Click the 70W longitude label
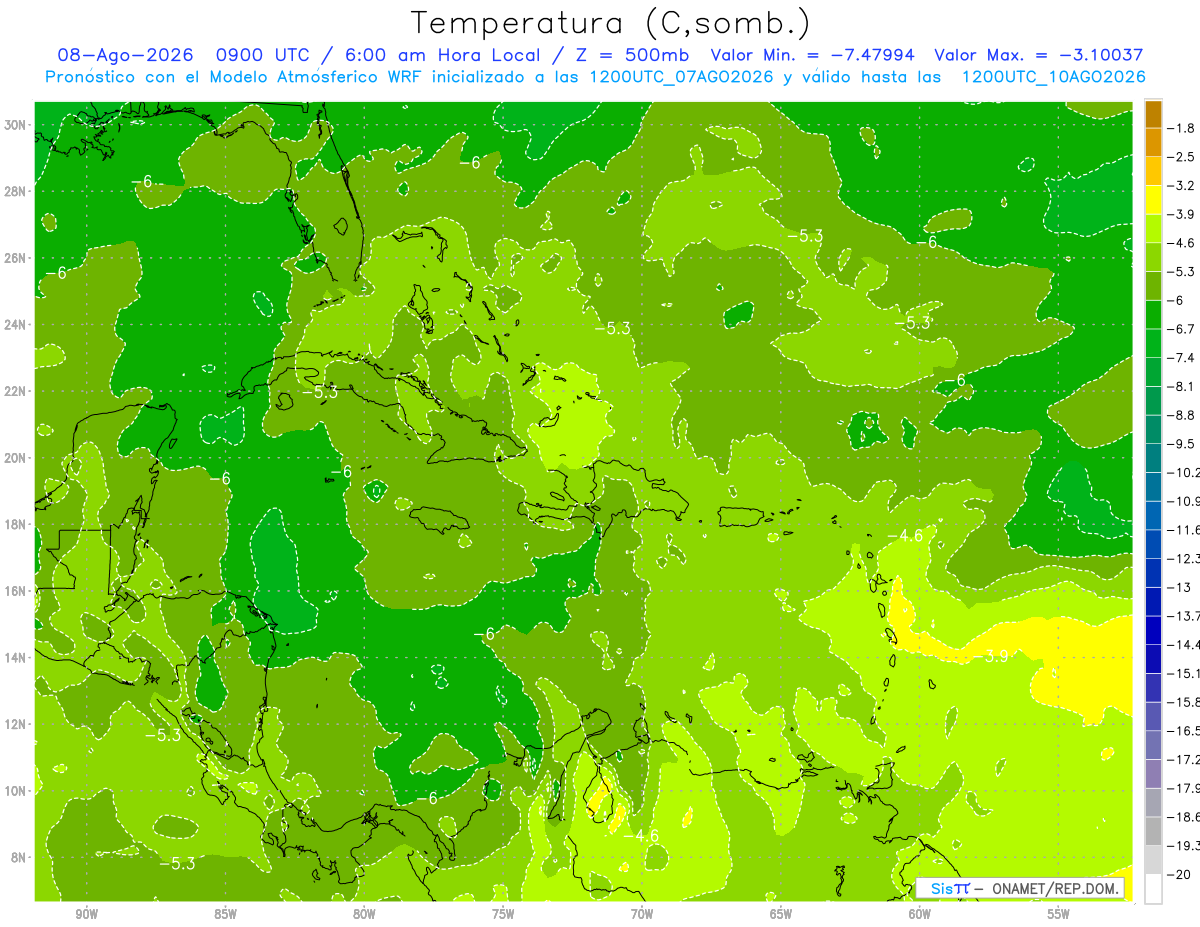 [x=642, y=914]
